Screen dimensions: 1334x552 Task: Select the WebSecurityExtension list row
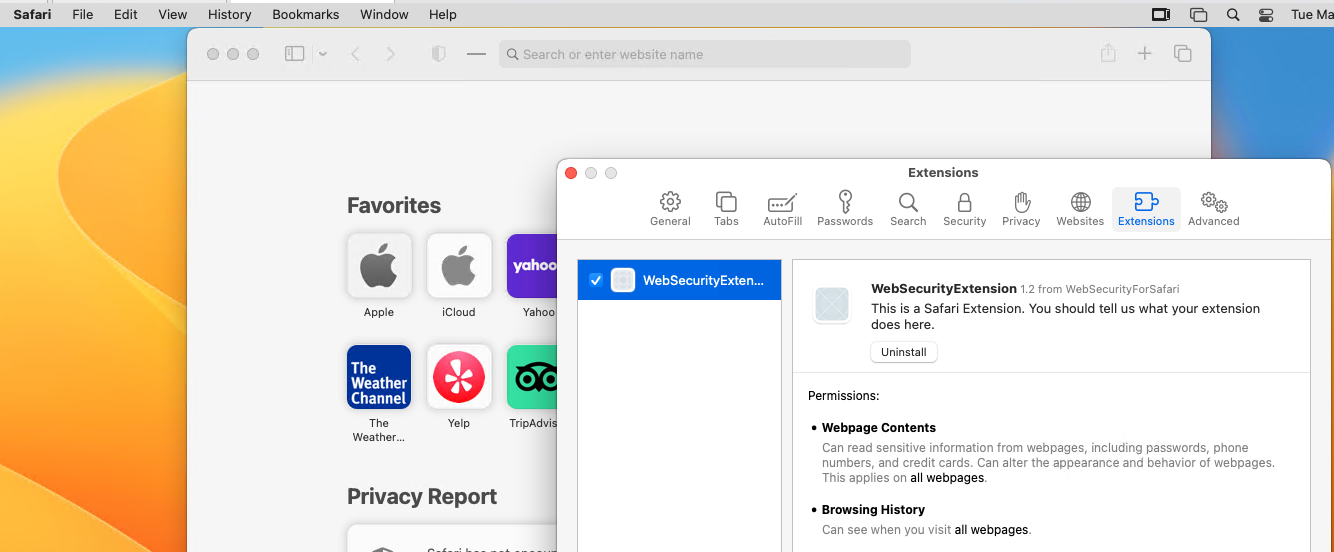click(x=679, y=280)
